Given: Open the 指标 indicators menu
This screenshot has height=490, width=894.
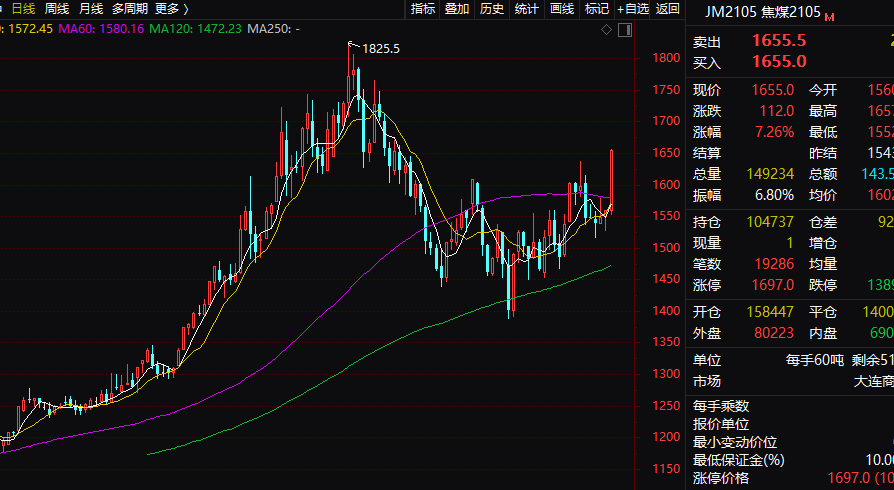Looking at the screenshot, I should pyautogui.click(x=423, y=9).
